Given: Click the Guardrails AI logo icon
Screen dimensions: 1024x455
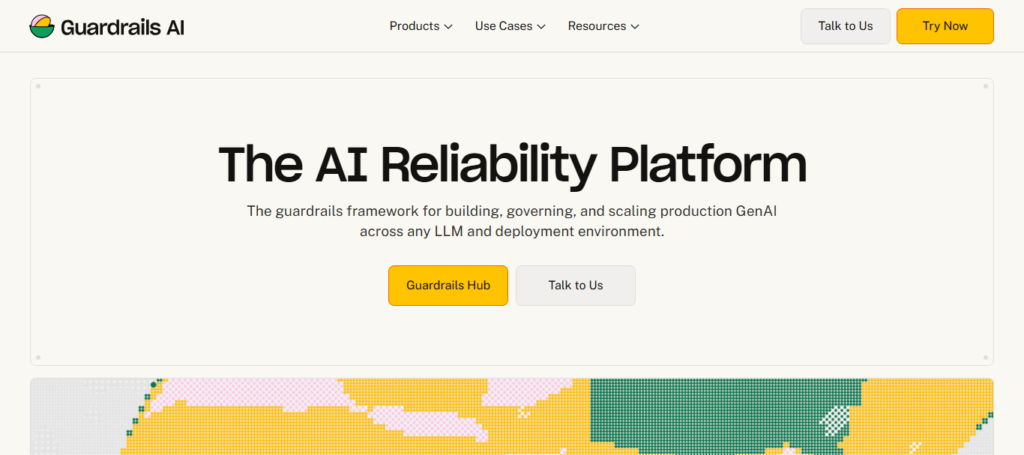Looking at the screenshot, I should [x=42, y=26].
